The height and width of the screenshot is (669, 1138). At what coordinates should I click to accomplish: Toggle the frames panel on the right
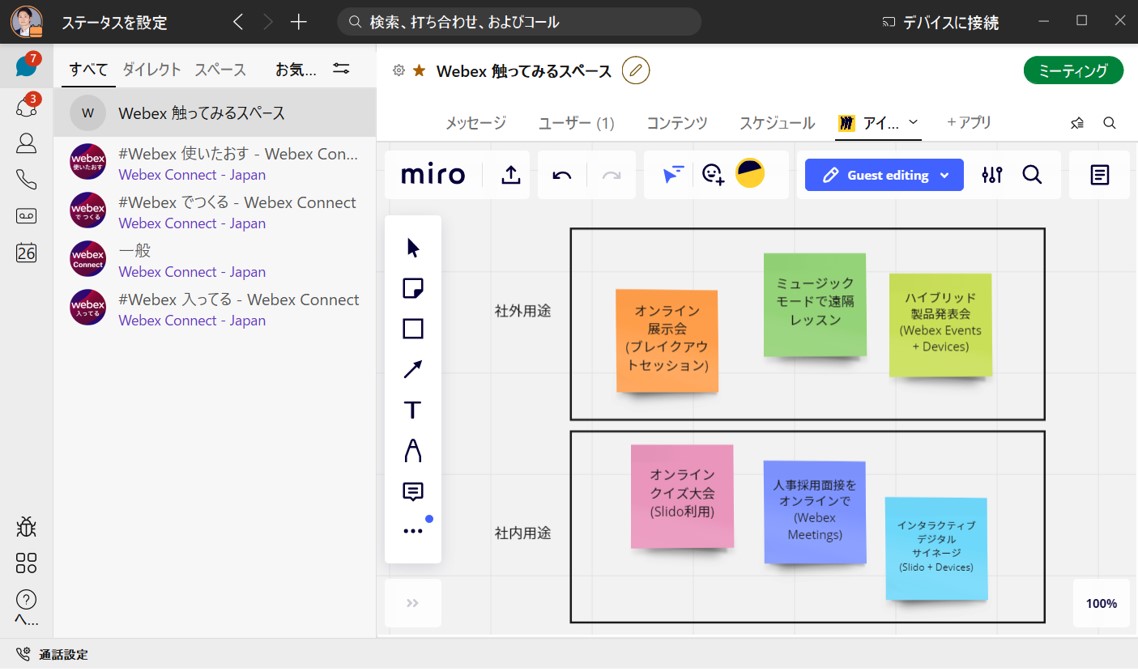pyautogui.click(x=1099, y=174)
